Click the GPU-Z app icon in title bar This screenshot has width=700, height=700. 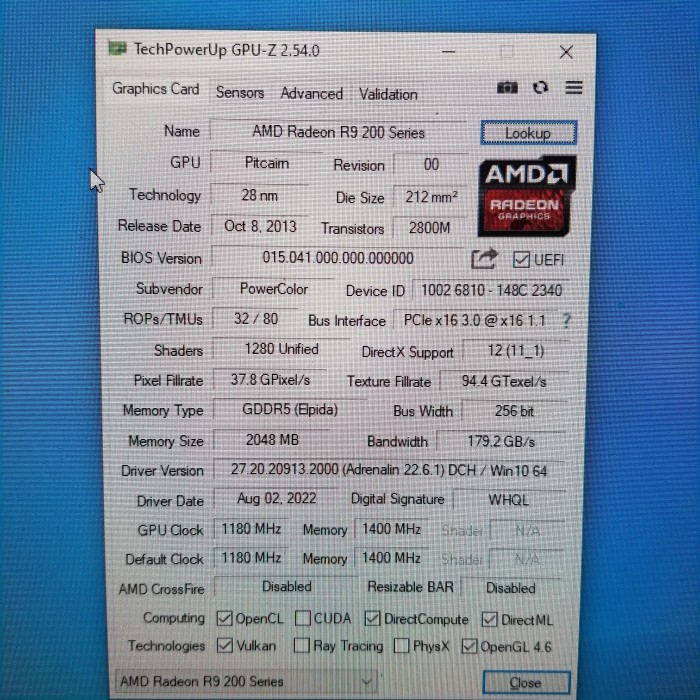[x=117, y=48]
